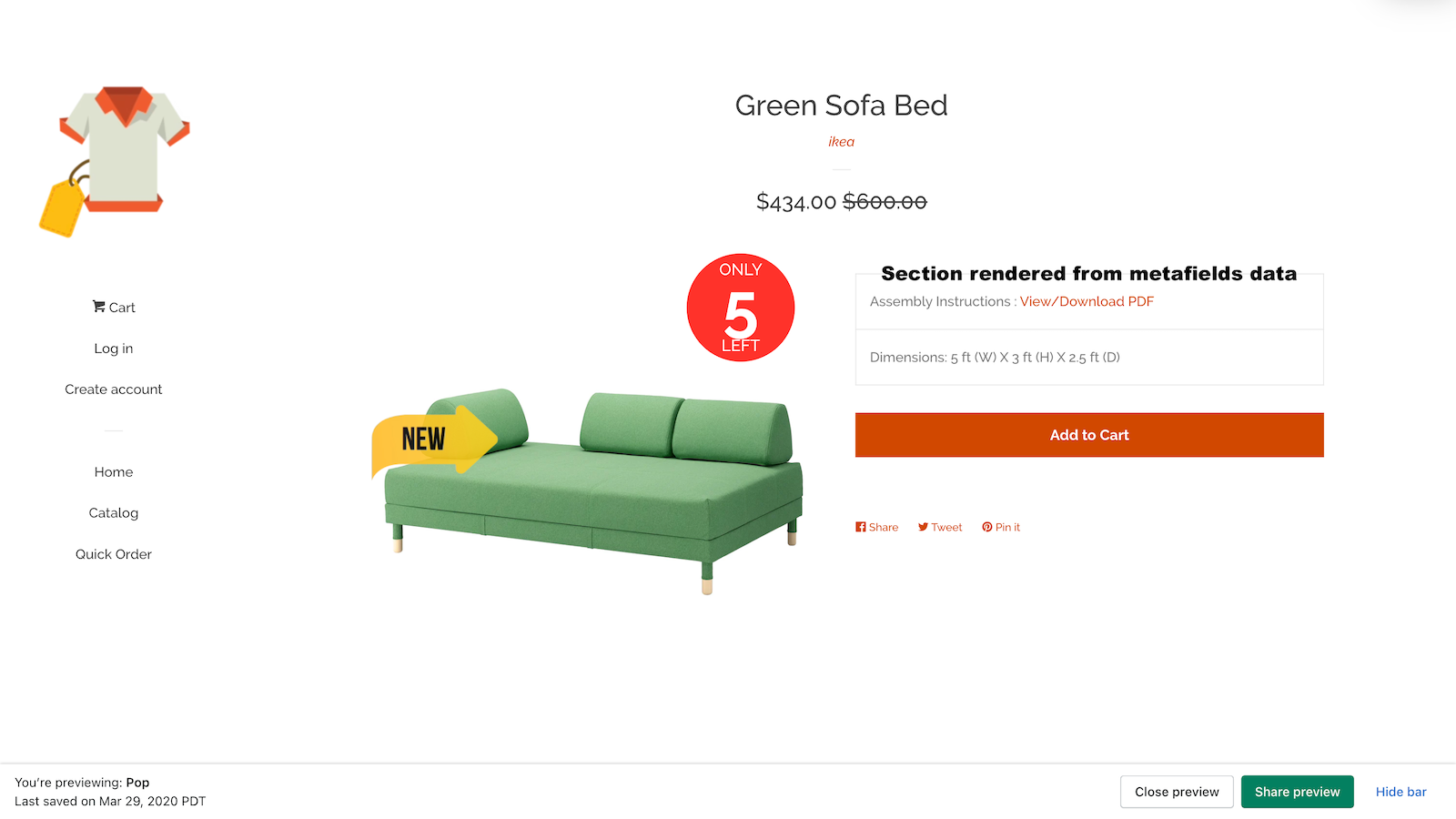Open the View/Download PDF link
Screen dimensions: 1456x819
1087,301
